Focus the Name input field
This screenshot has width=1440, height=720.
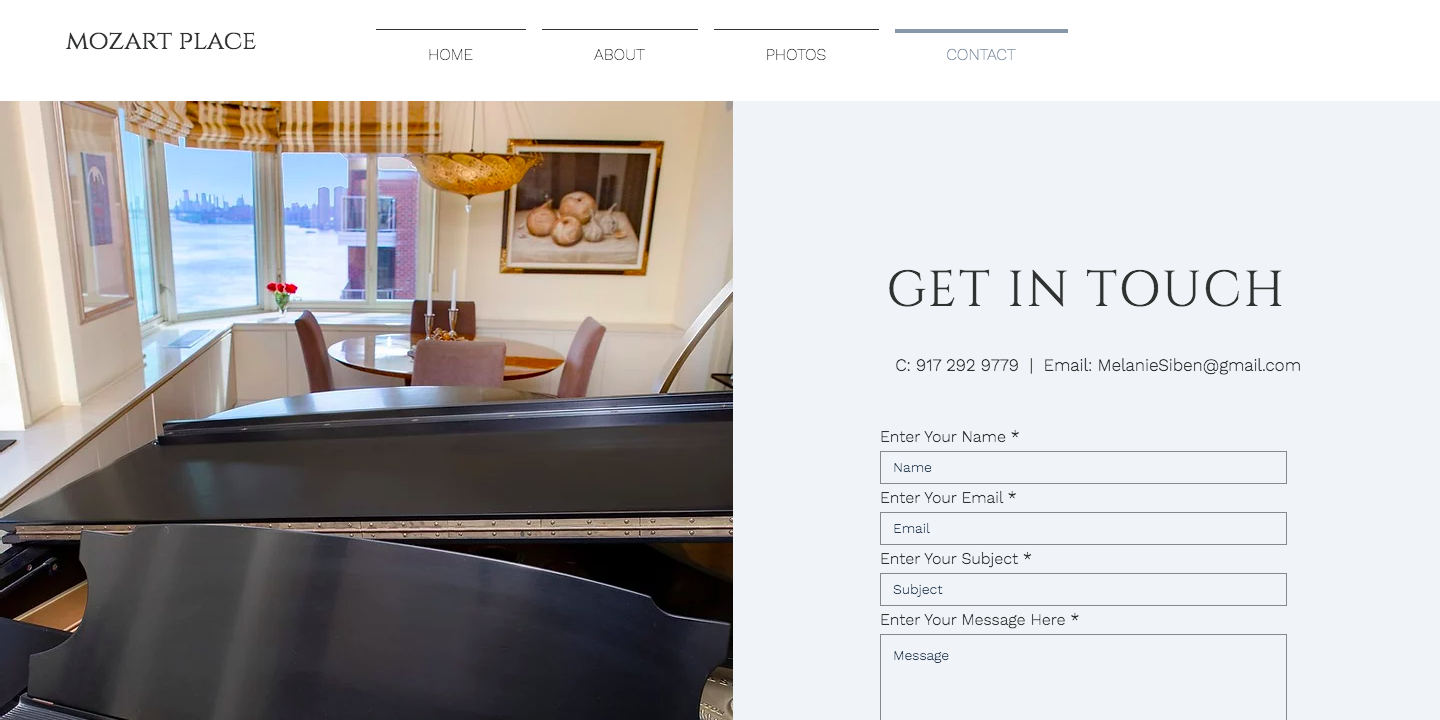[x=1083, y=467]
